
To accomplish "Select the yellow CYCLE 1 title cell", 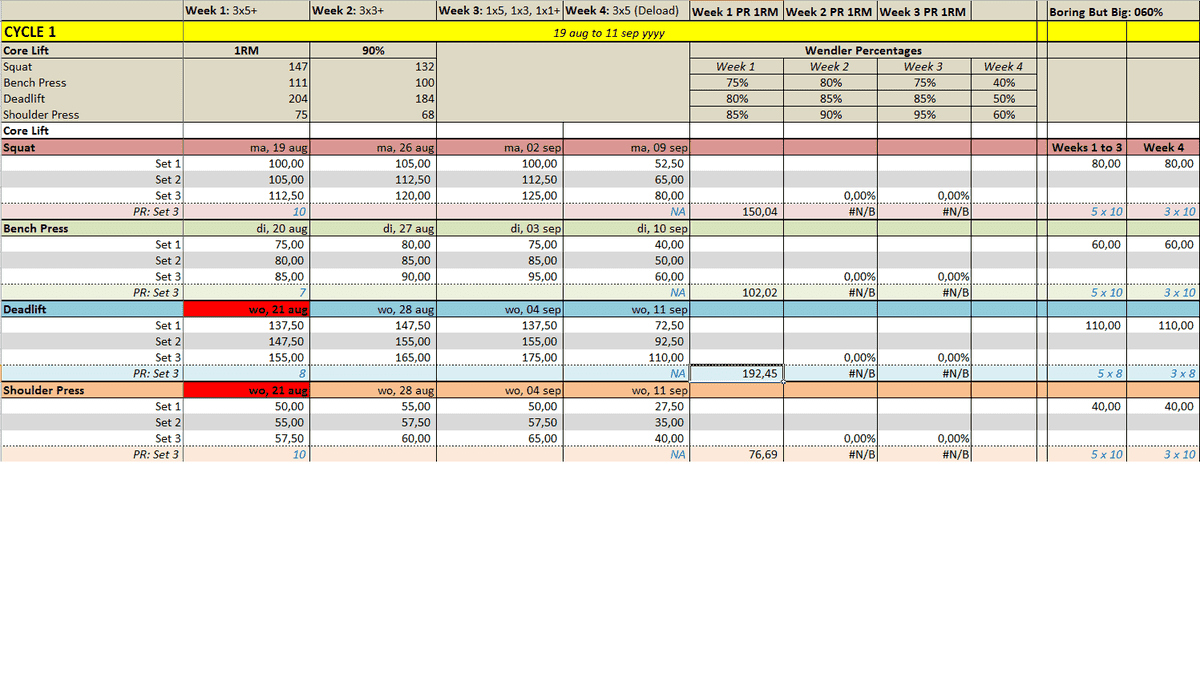I will click(92, 31).
